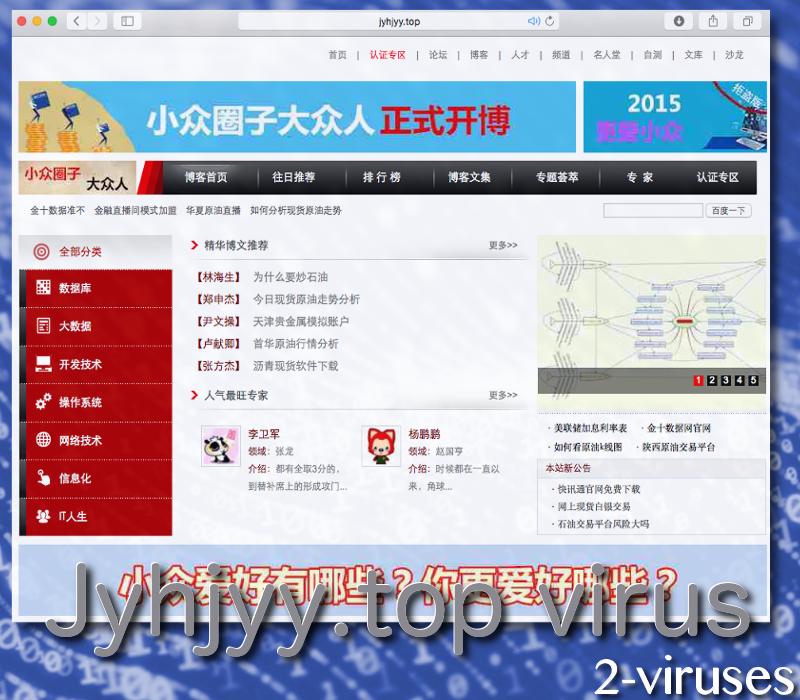Show all tabs with the tab overview icon

(747, 21)
